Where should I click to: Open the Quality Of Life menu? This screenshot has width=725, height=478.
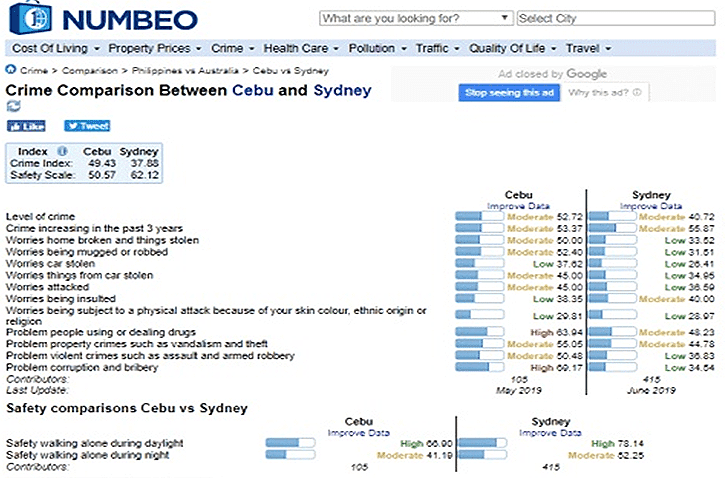[512, 49]
